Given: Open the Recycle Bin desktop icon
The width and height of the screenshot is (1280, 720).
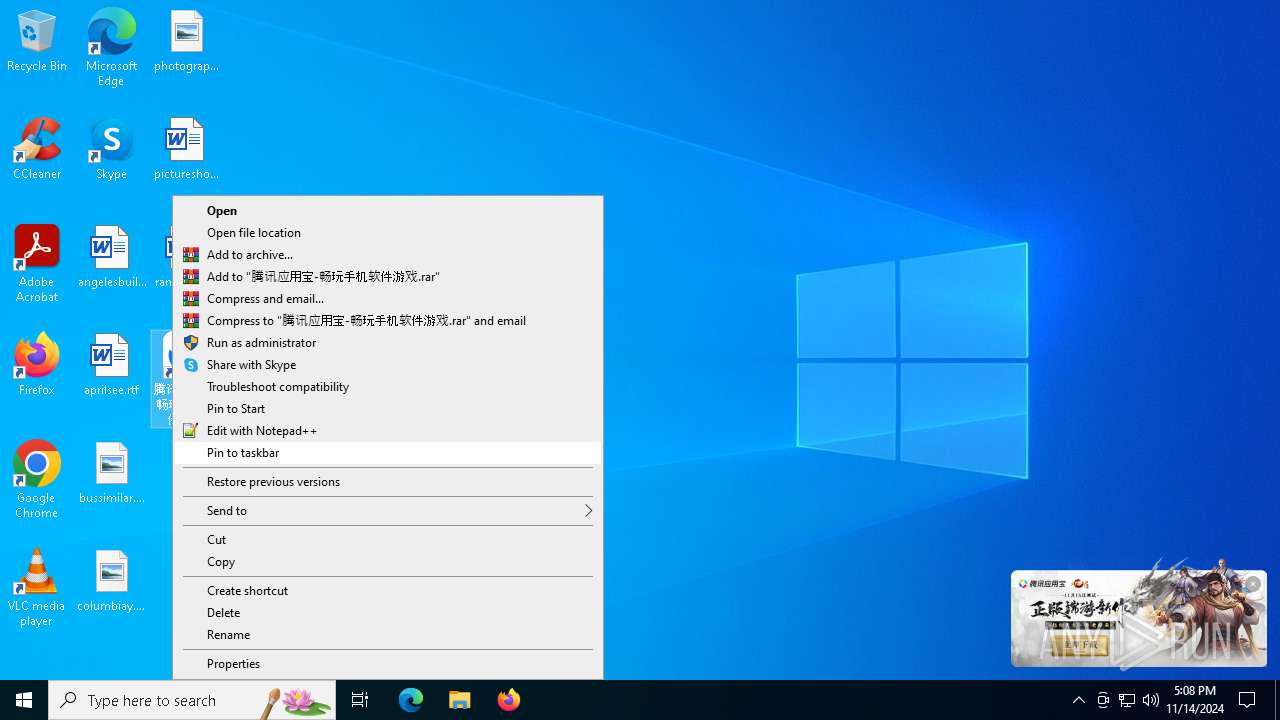Looking at the screenshot, I should (x=37, y=41).
